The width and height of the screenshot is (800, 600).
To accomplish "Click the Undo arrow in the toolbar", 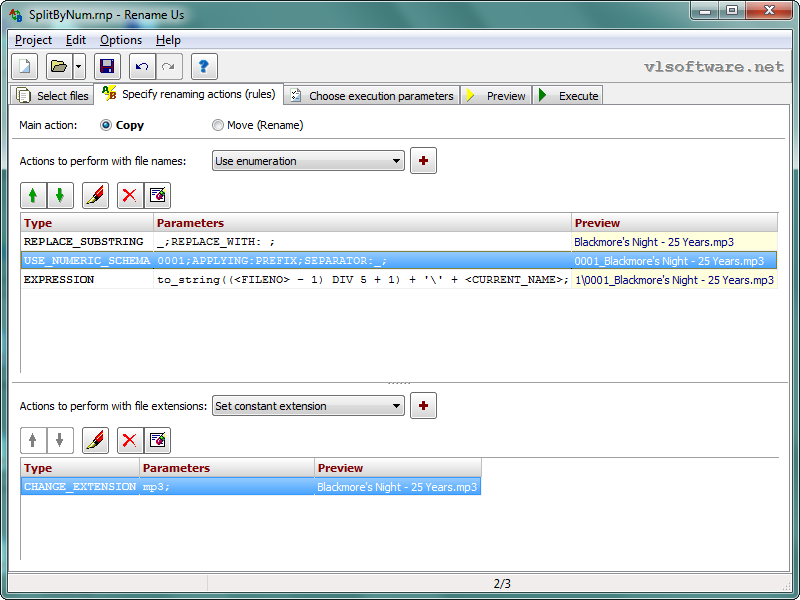I will tap(142, 67).
